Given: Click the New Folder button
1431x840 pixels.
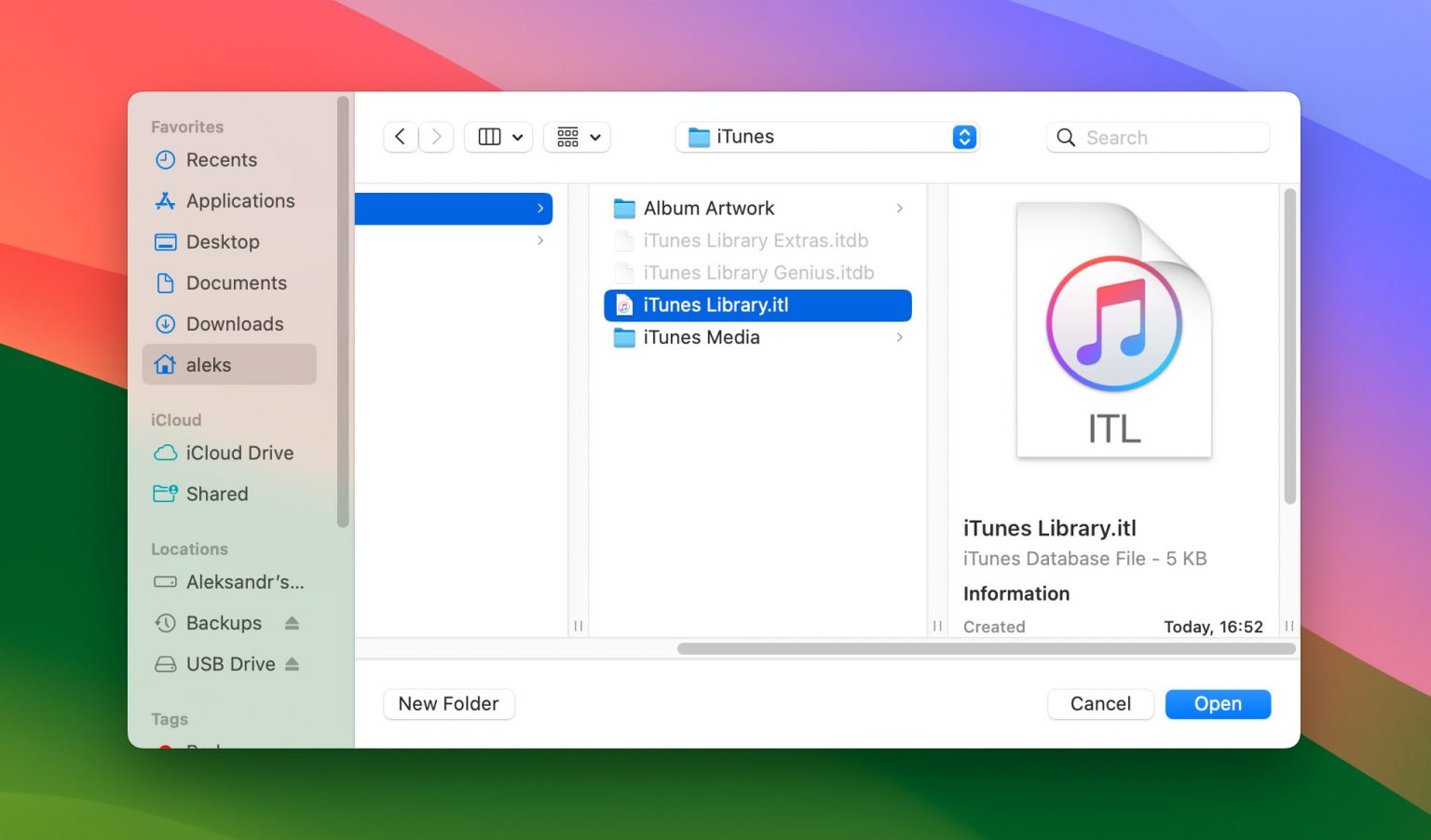Looking at the screenshot, I should pos(449,704).
